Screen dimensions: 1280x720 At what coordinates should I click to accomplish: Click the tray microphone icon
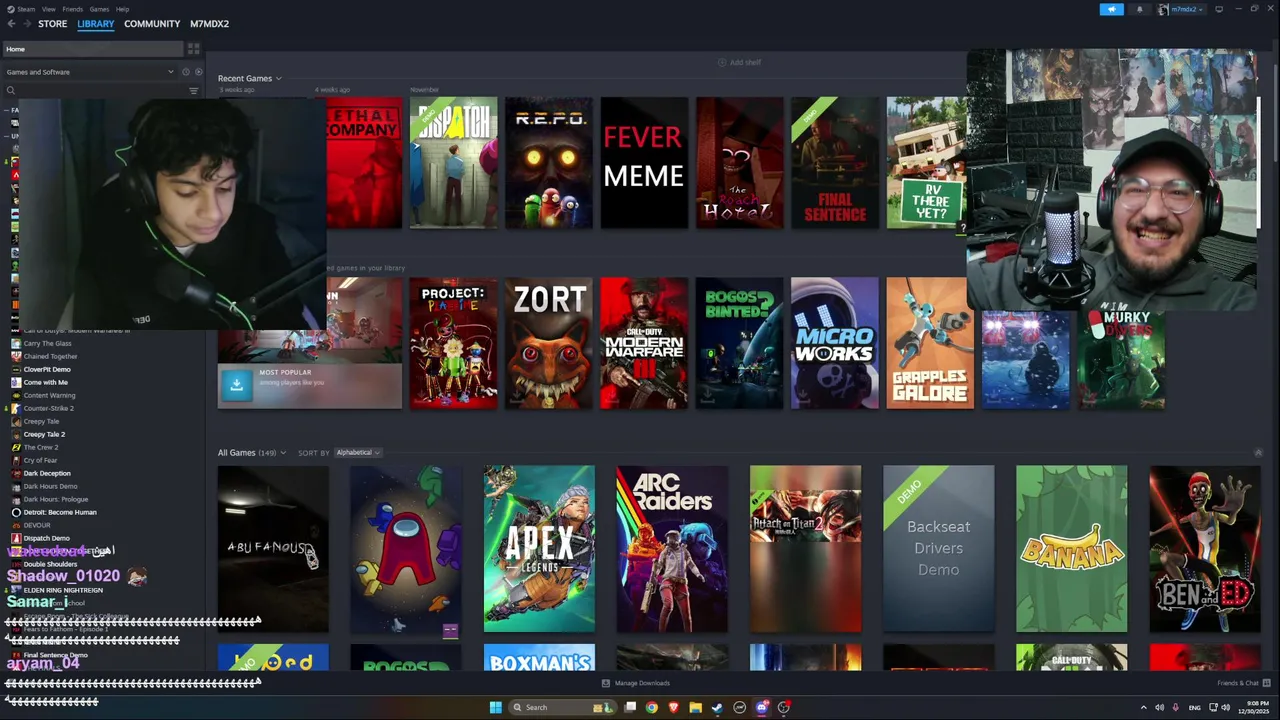click(1175, 707)
